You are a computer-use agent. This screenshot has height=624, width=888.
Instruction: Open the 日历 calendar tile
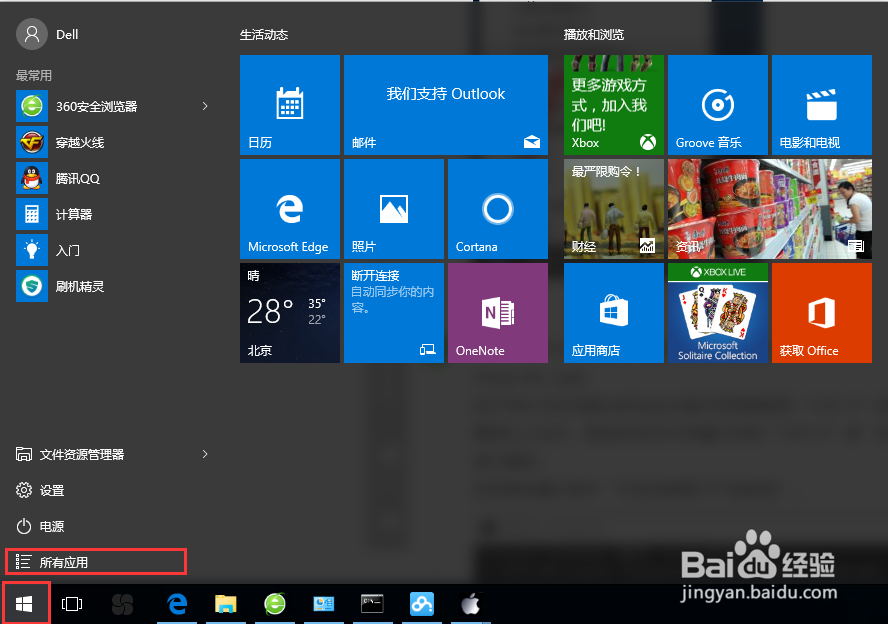pos(290,105)
